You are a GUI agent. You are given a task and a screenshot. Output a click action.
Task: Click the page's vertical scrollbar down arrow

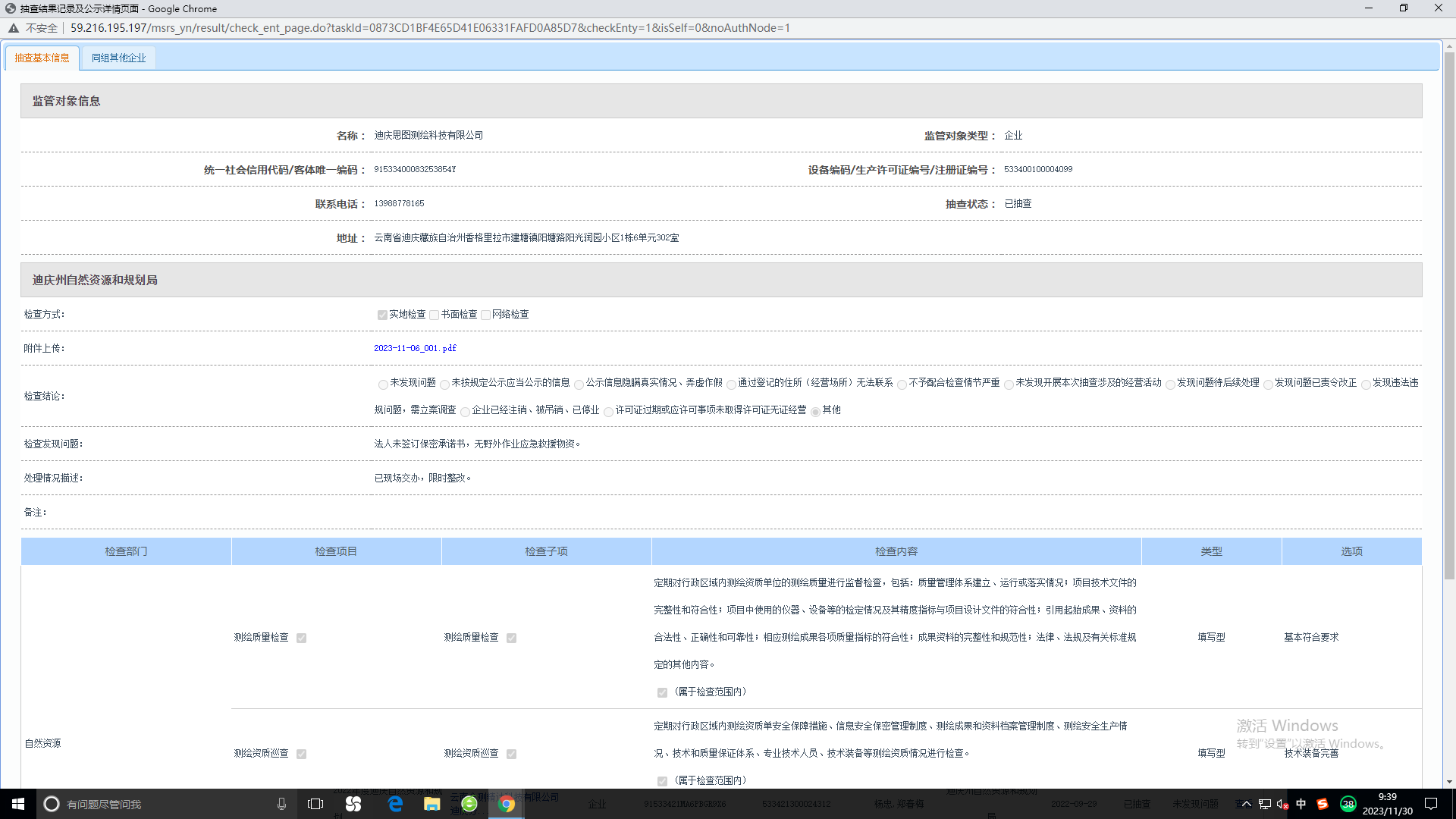pos(1449,781)
